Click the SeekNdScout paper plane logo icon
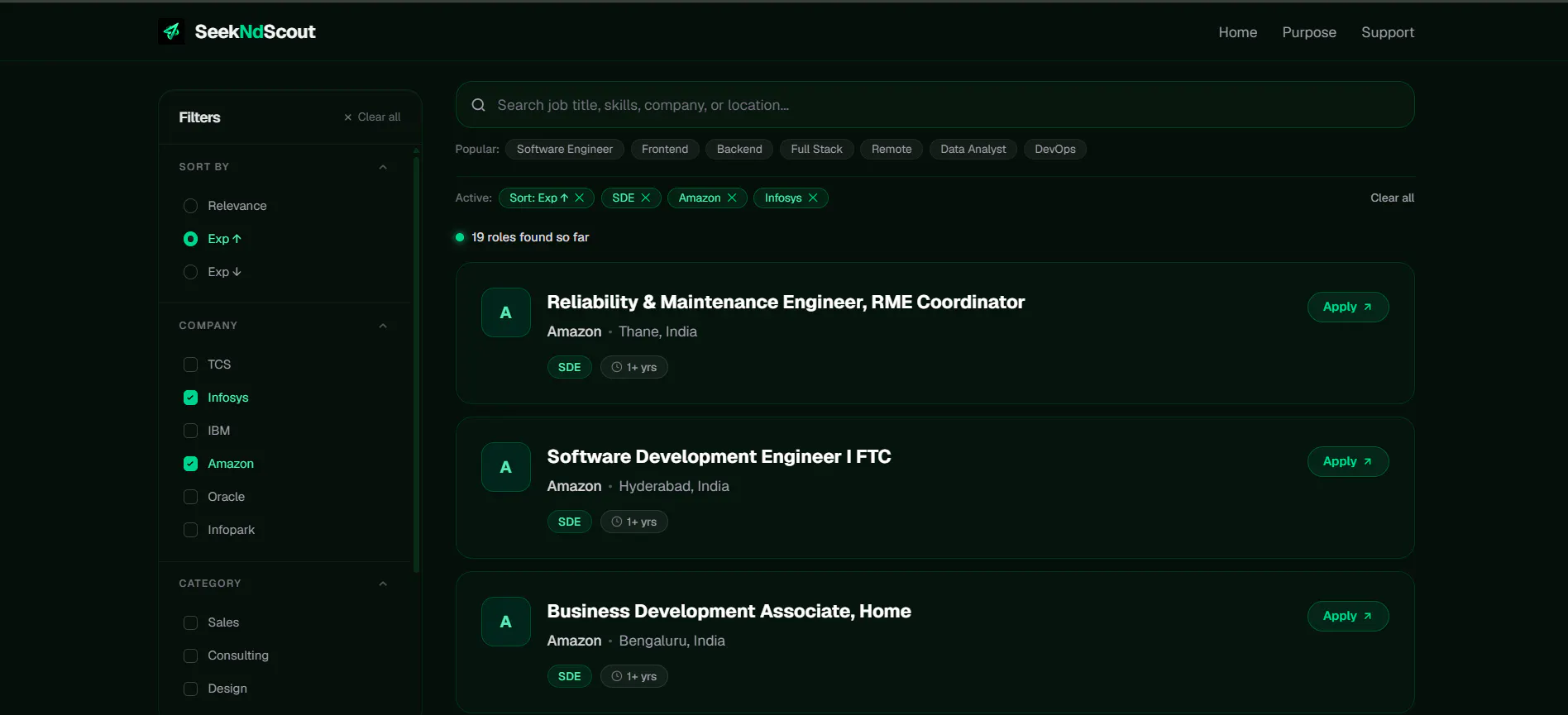 [171, 31]
